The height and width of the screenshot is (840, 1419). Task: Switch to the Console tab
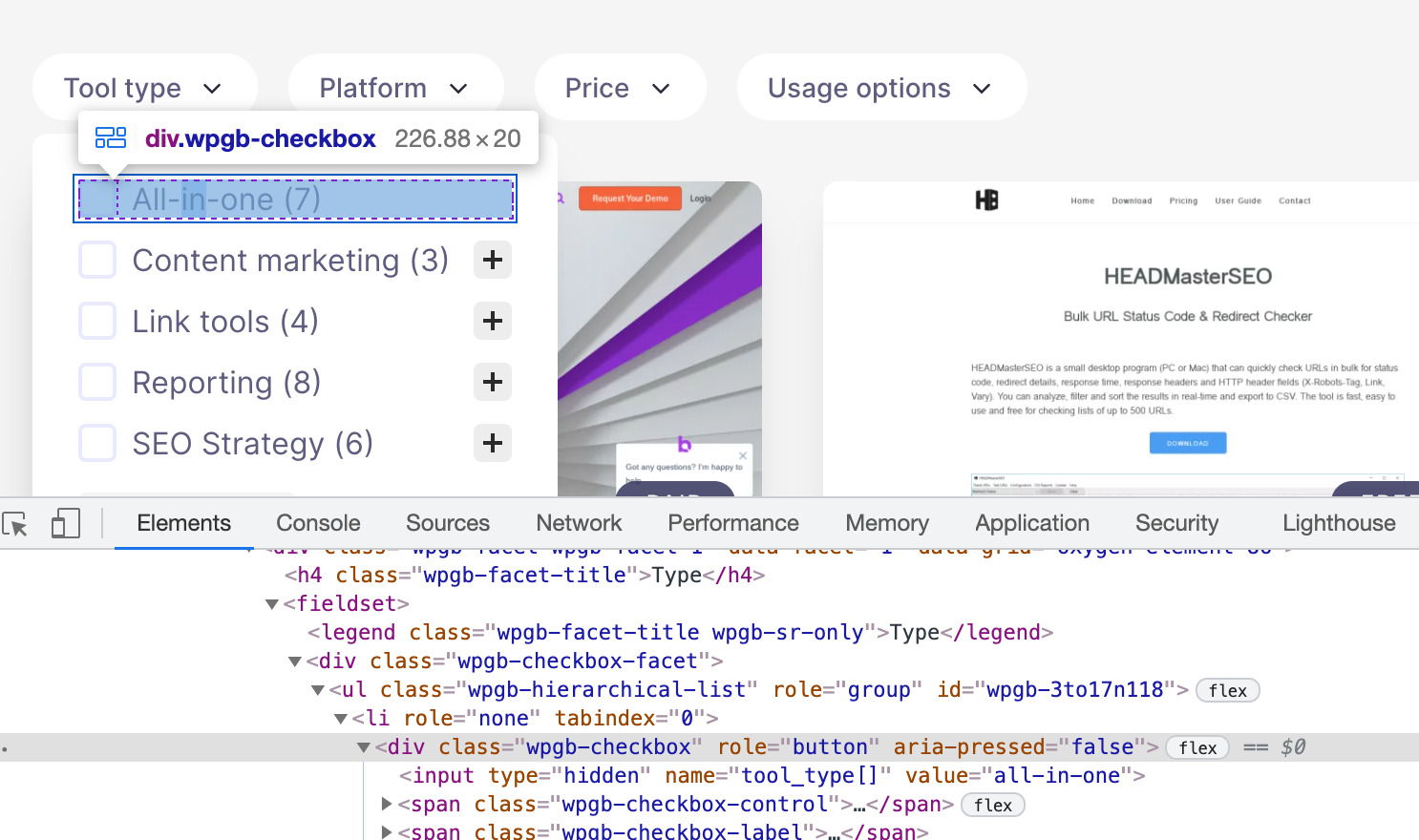[318, 523]
